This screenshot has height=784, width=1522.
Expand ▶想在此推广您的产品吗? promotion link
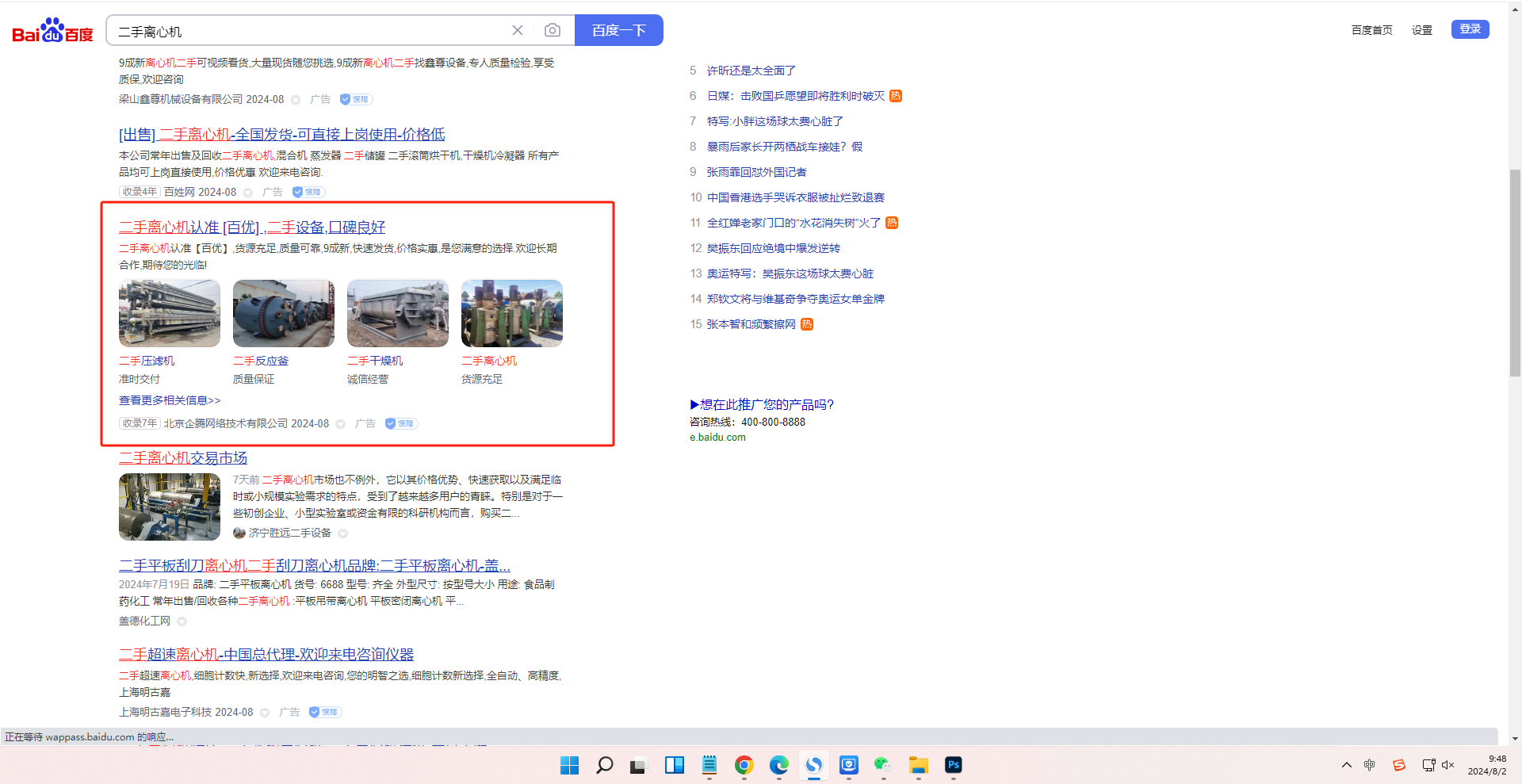(x=762, y=405)
